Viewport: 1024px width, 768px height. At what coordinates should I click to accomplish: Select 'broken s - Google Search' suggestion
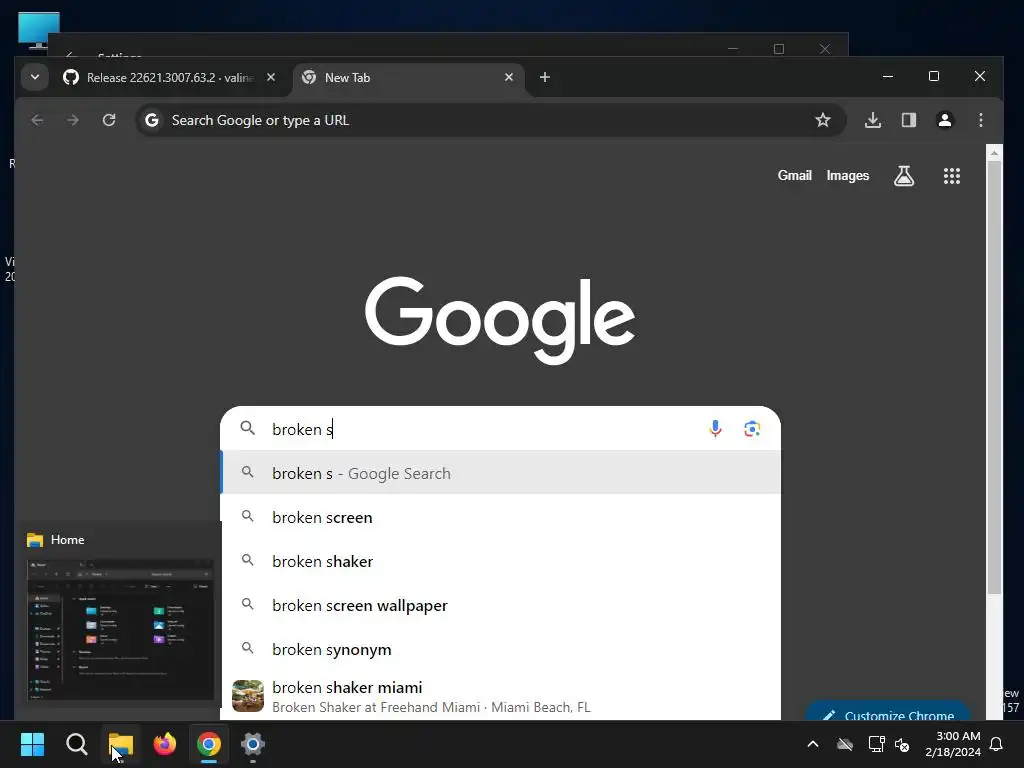point(501,473)
